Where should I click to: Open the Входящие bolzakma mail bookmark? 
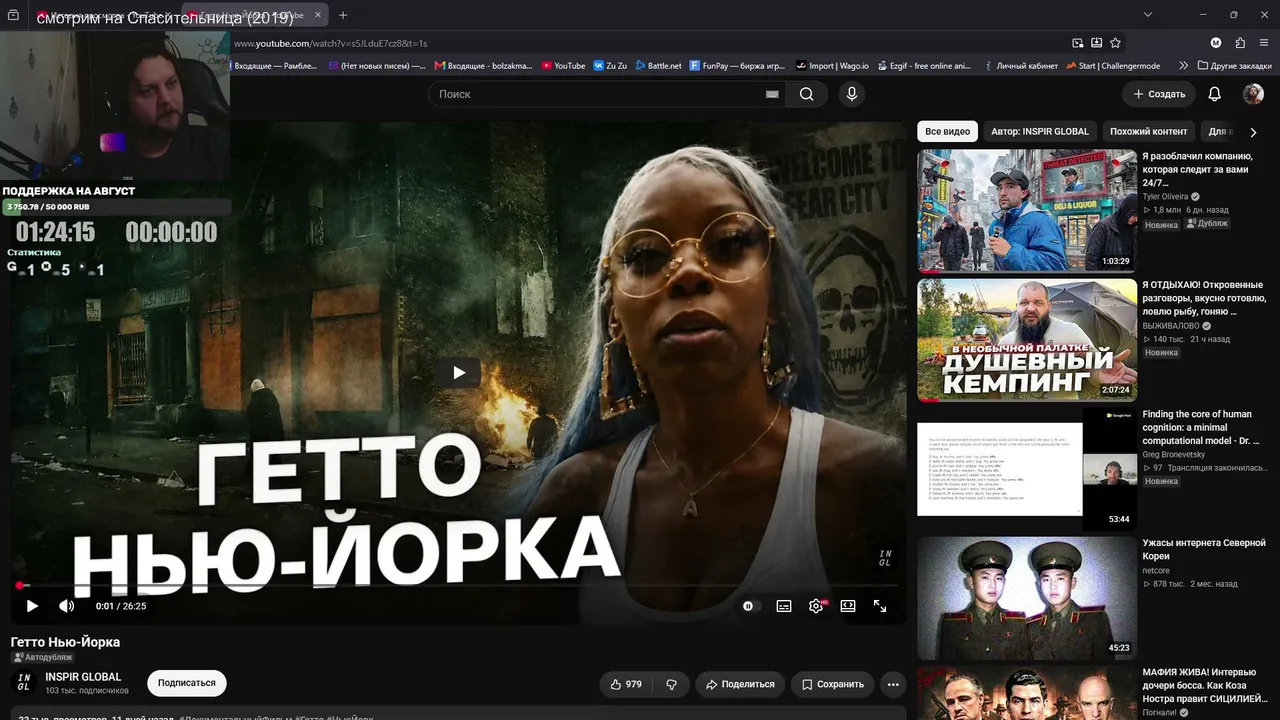482,66
